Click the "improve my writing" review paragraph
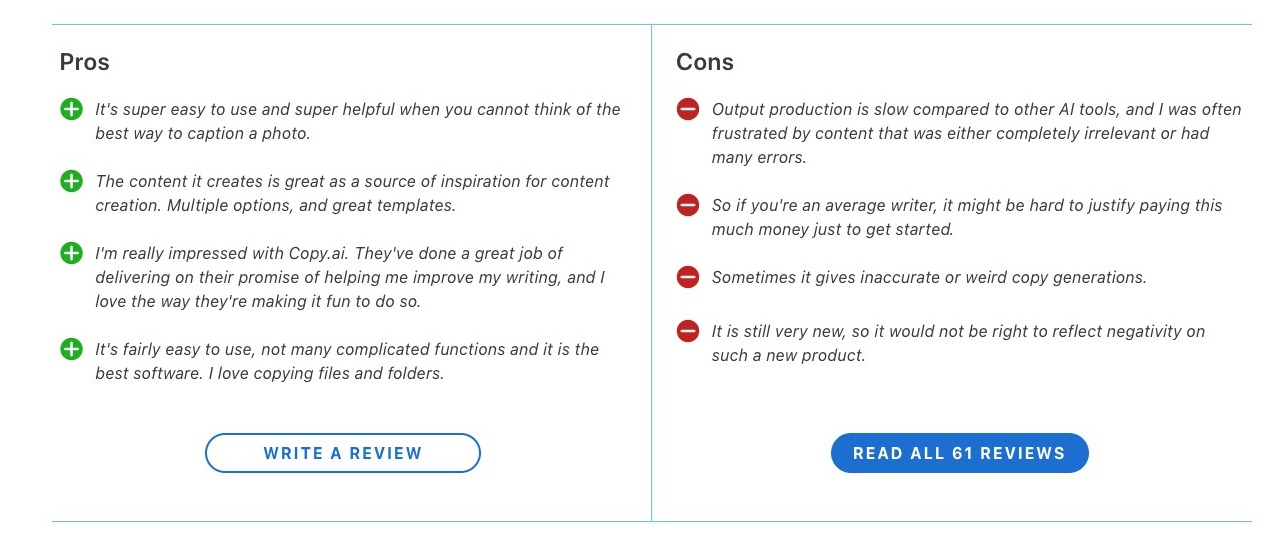 click(x=350, y=277)
